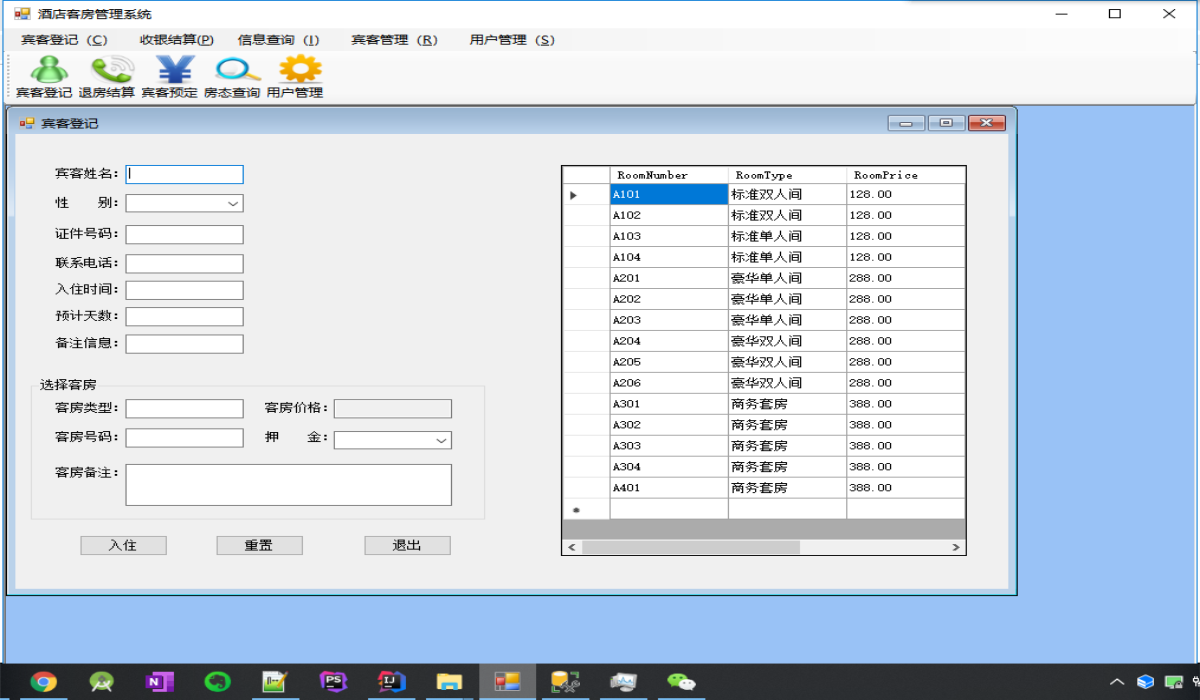Click the 重置 button
This screenshot has height=700, width=1200.
[259, 545]
